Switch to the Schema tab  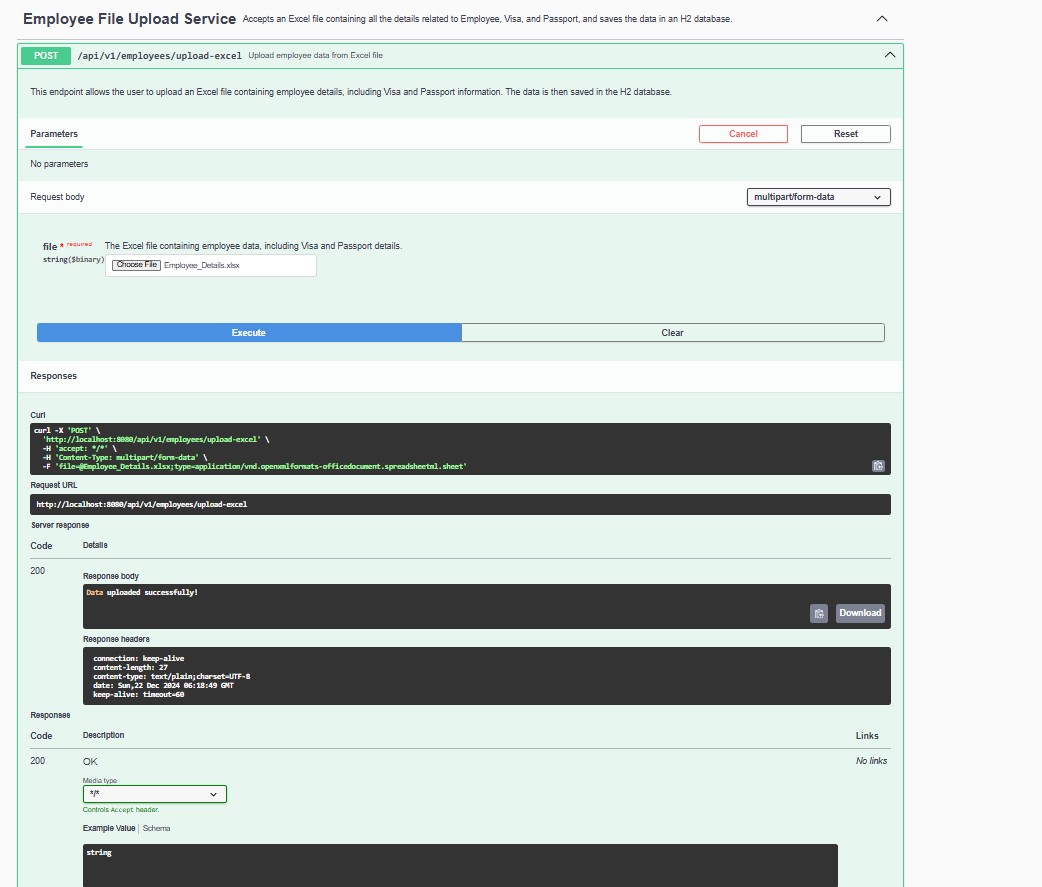(156, 829)
